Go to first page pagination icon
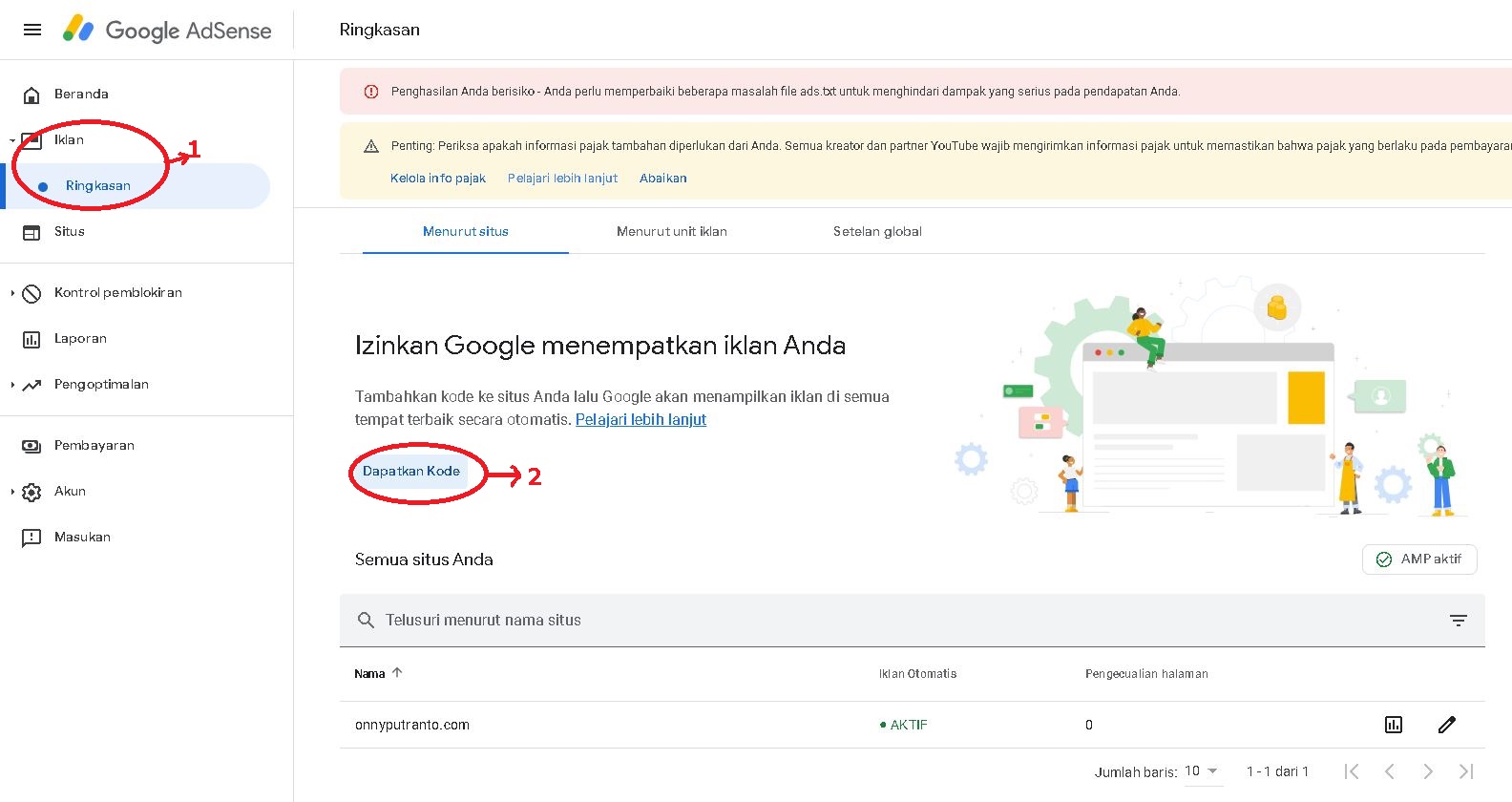1512x802 pixels. (x=1352, y=771)
